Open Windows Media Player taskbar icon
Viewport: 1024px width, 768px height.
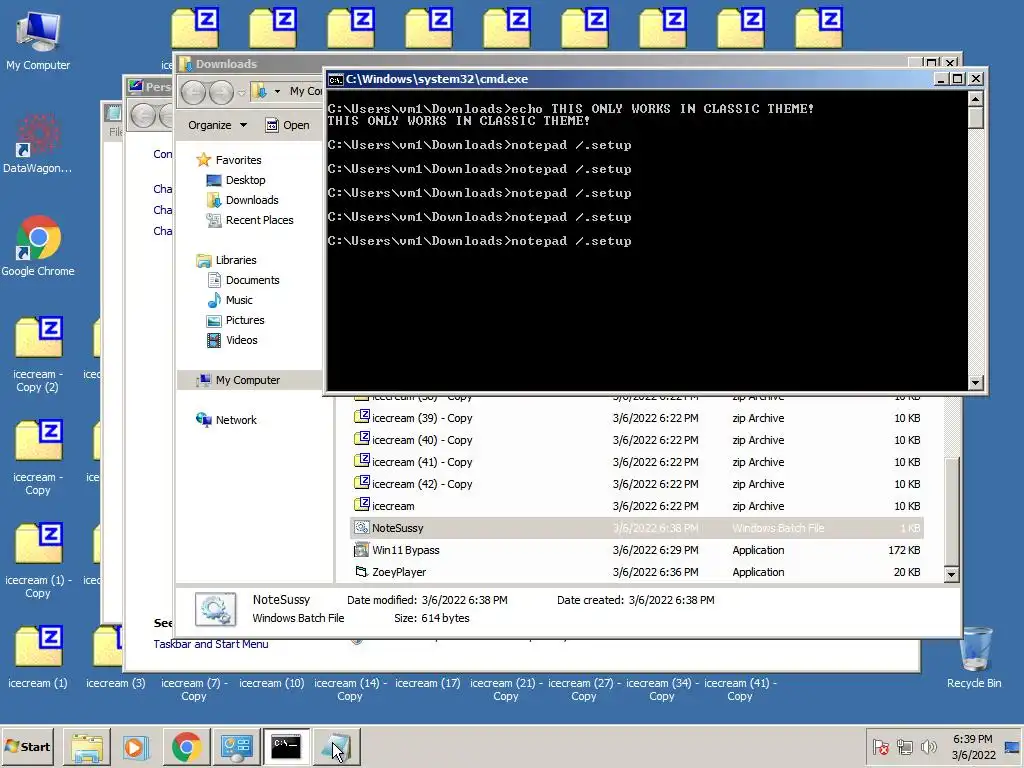(136, 746)
